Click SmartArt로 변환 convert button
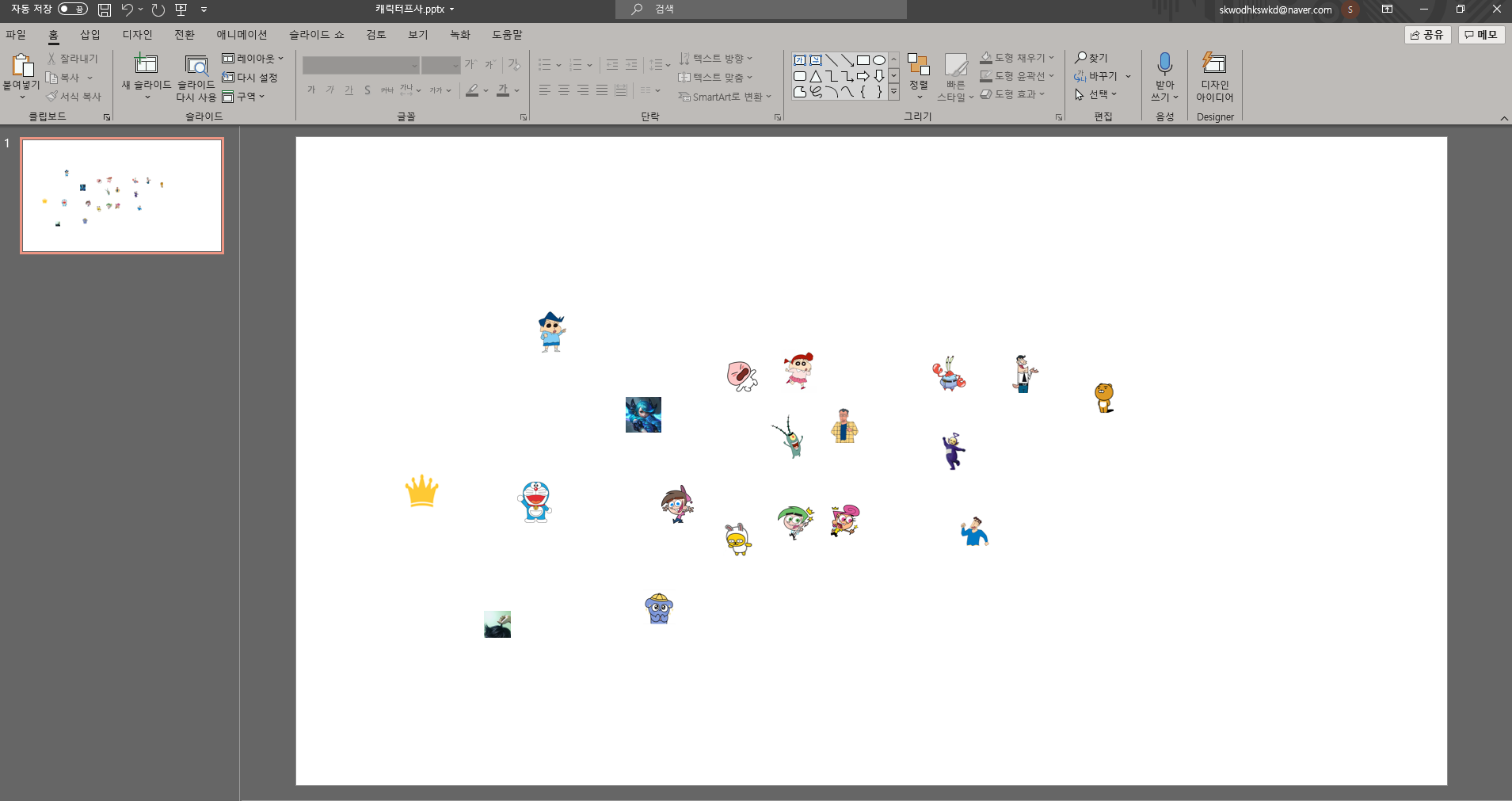Screen dimensions: 1512x801 point(725,97)
